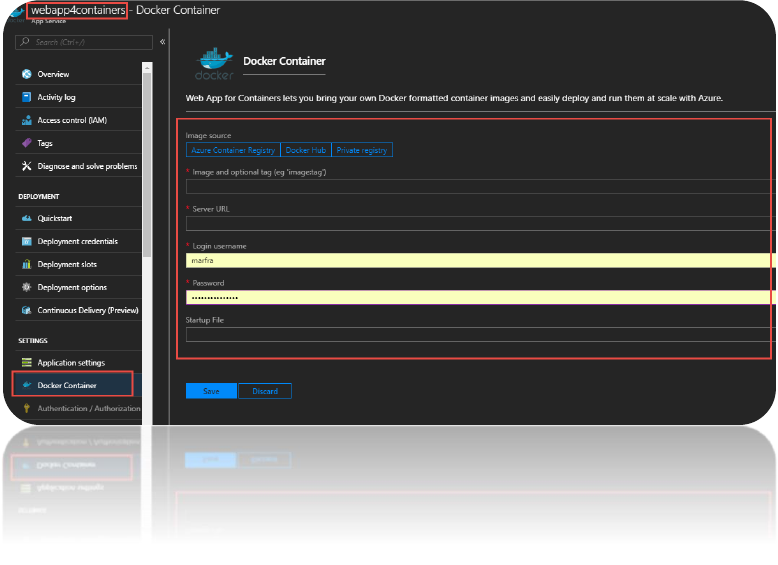Click the large Docker logo
Screen dimensions: 778x565
click(214, 63)
